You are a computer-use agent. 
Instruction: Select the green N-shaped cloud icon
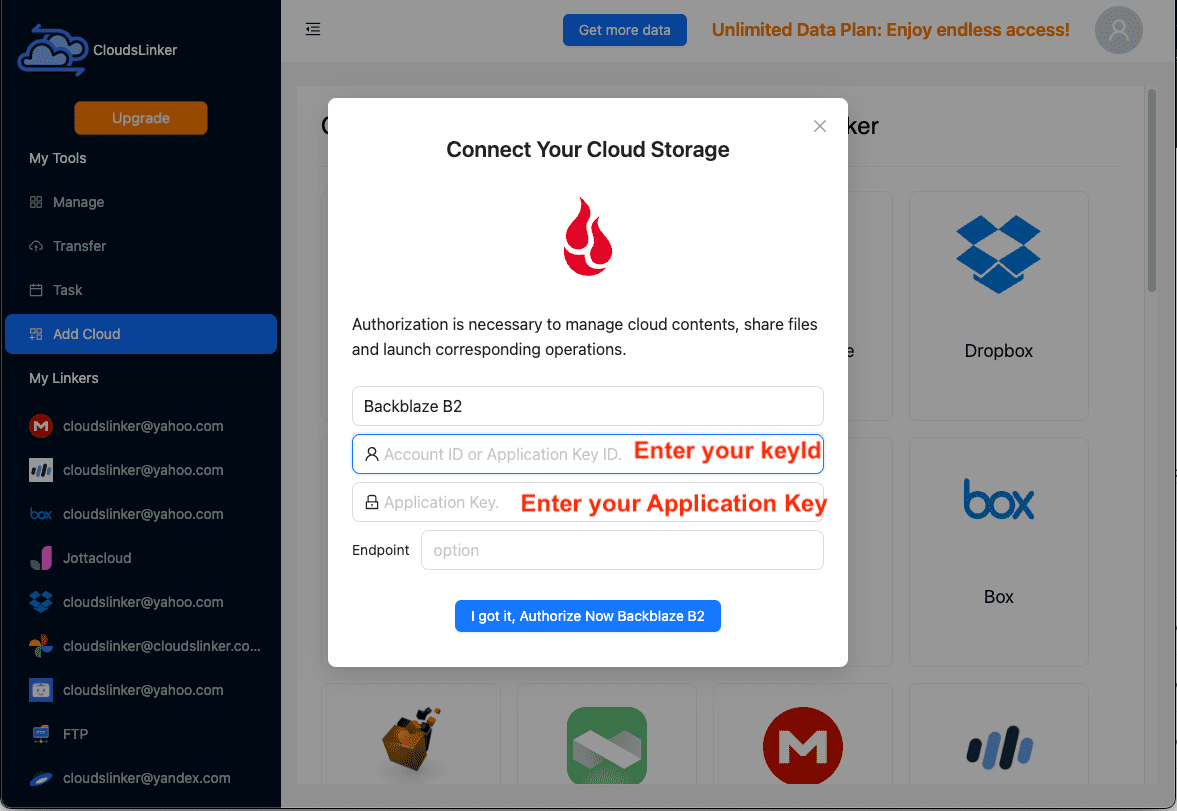click(x=607, y=746)
